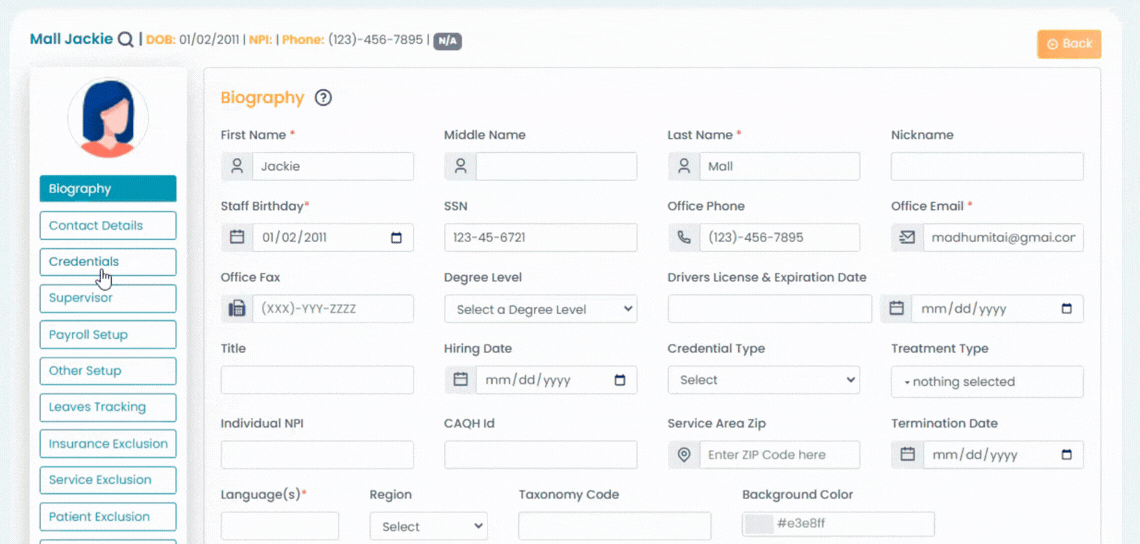1140x544 pixels.
Task: Click the staff avatar picture
Action: coord(108,119)
